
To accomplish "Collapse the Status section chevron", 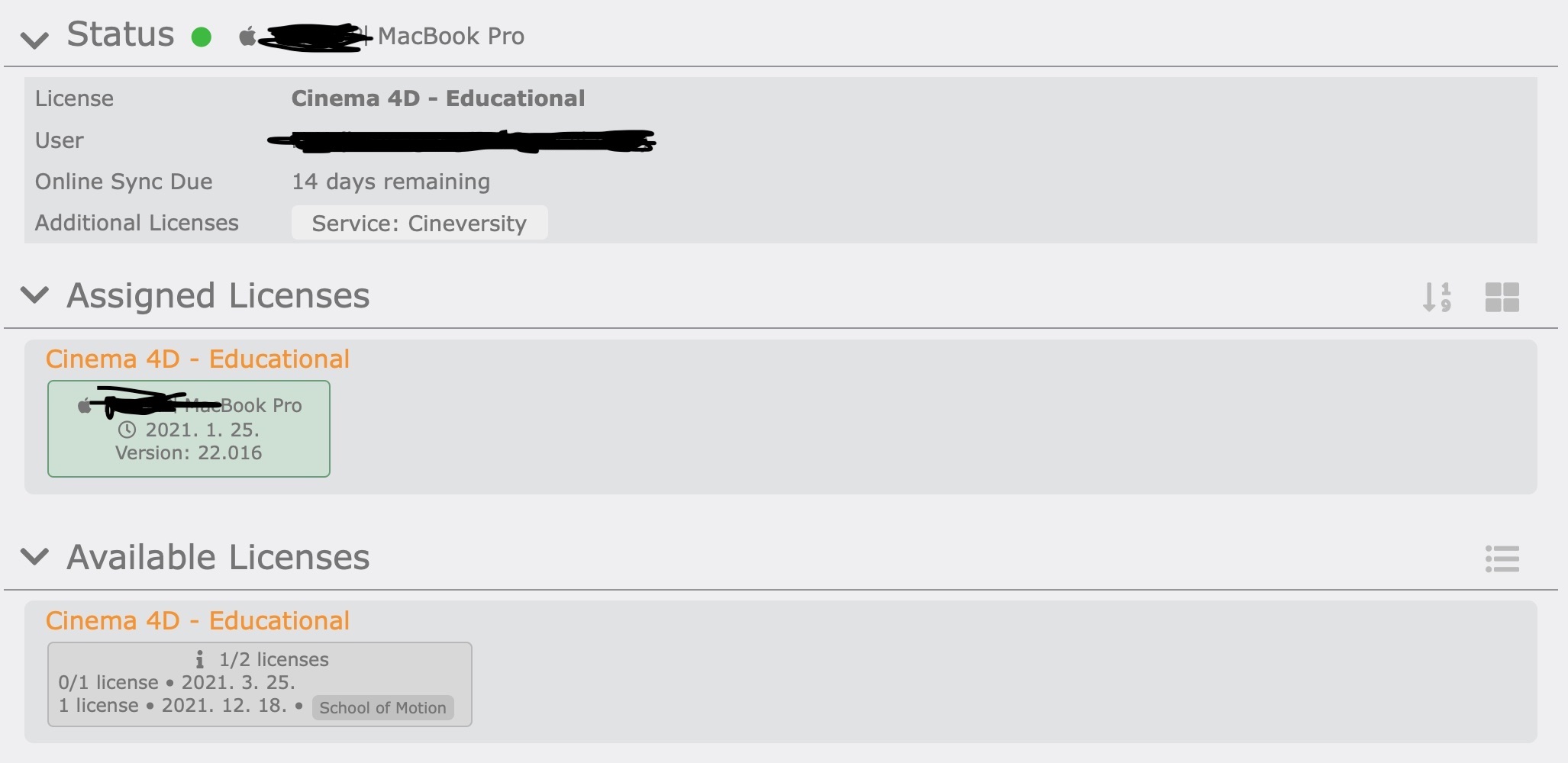I will (34, 40).
